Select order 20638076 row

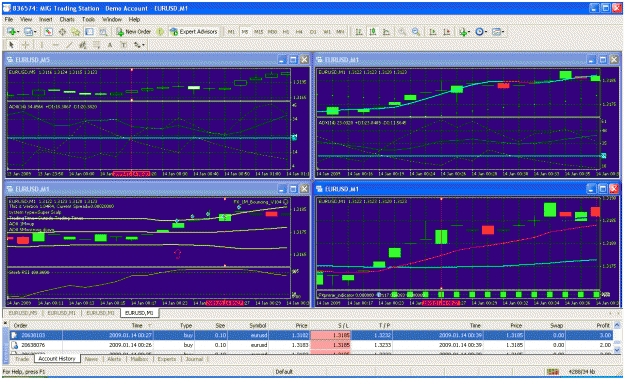click(313, 345)
